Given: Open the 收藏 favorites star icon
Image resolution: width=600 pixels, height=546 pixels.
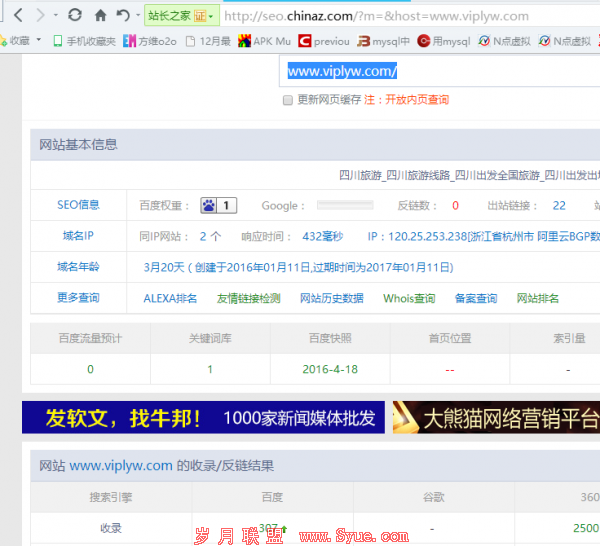Looking at the screenshot, I should pos(3,40).
